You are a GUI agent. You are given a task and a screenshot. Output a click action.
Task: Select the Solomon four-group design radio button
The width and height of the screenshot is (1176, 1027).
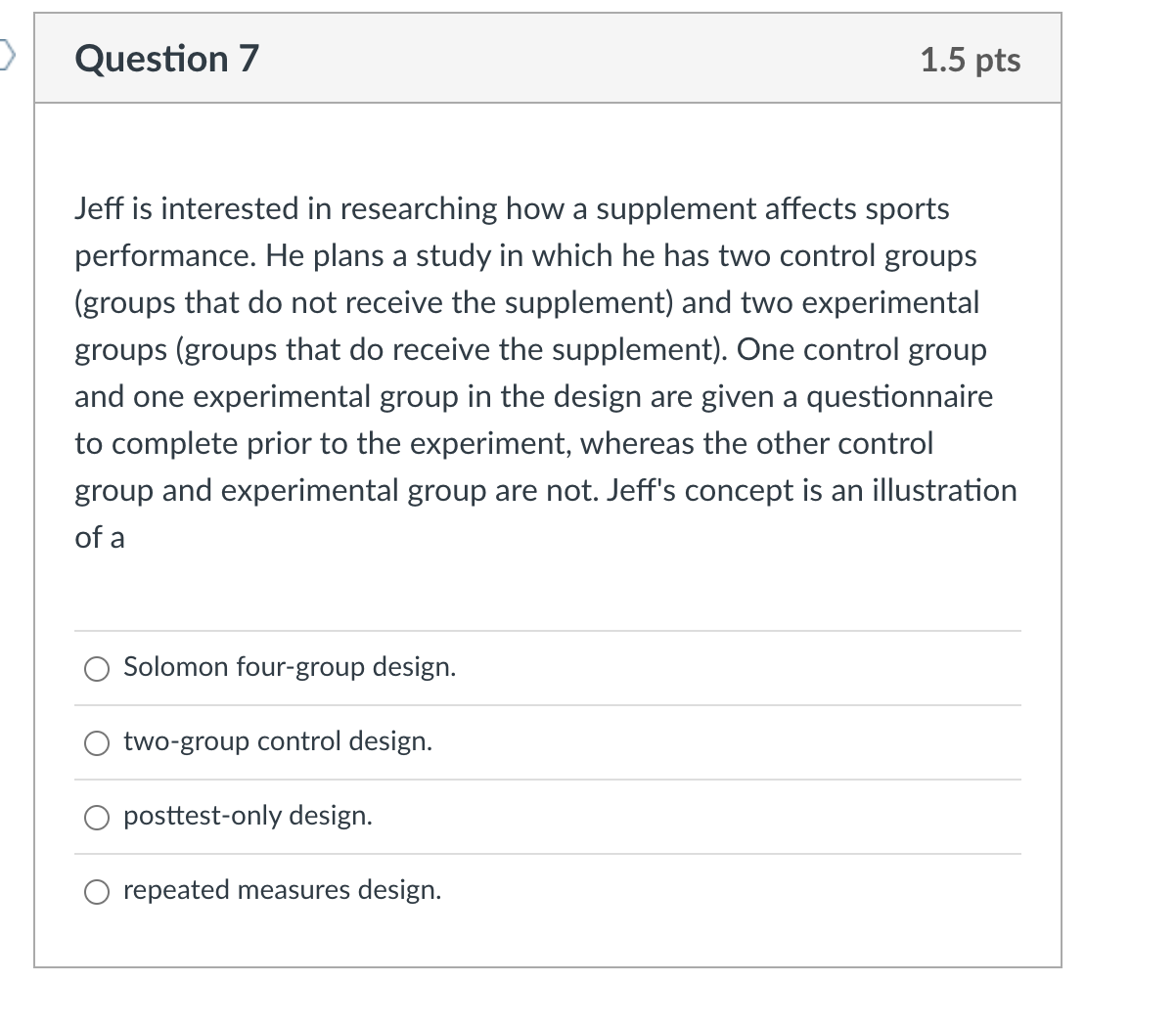97,669
